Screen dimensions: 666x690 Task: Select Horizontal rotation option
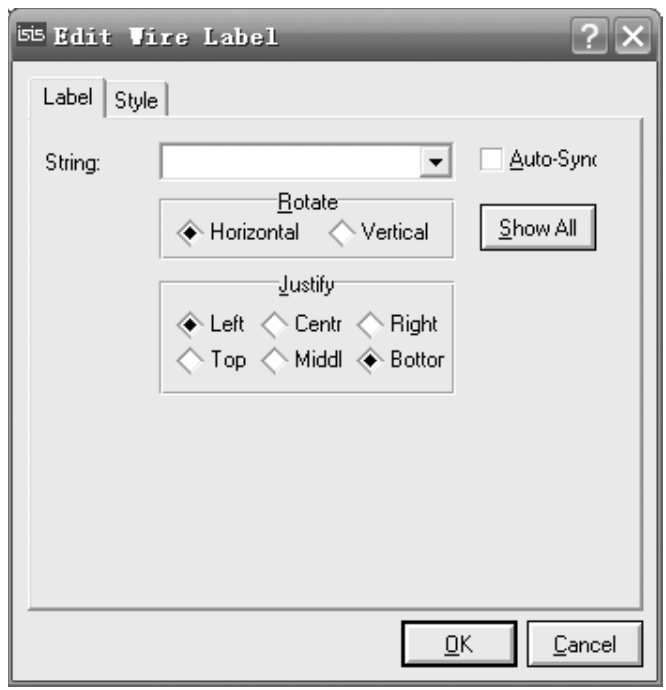point(189,232)
